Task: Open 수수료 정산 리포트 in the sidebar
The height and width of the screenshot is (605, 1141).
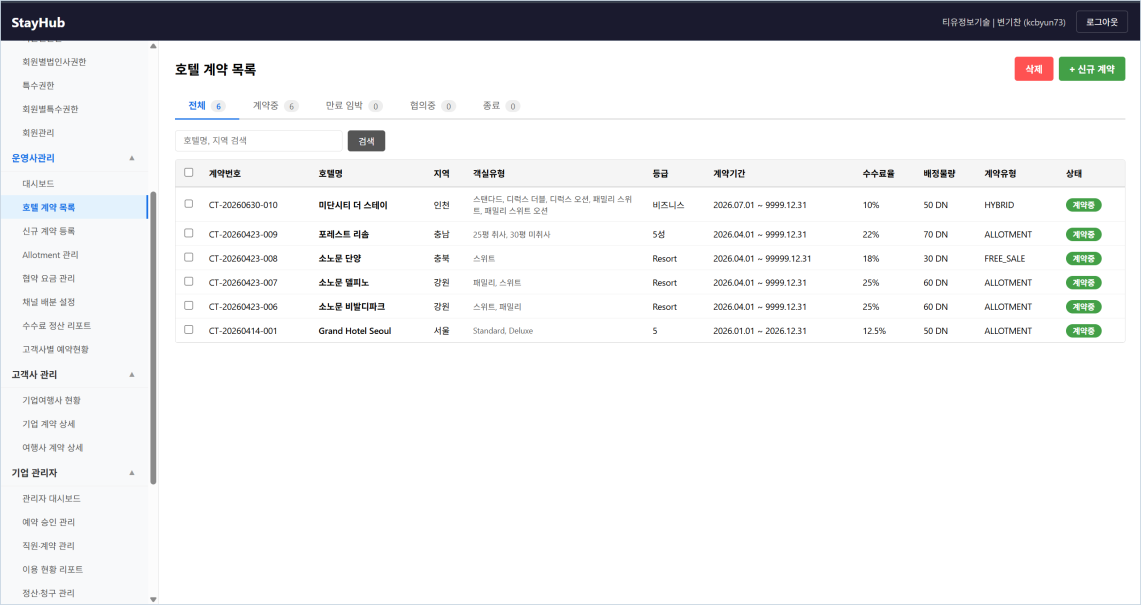Action: click(57, 325)
